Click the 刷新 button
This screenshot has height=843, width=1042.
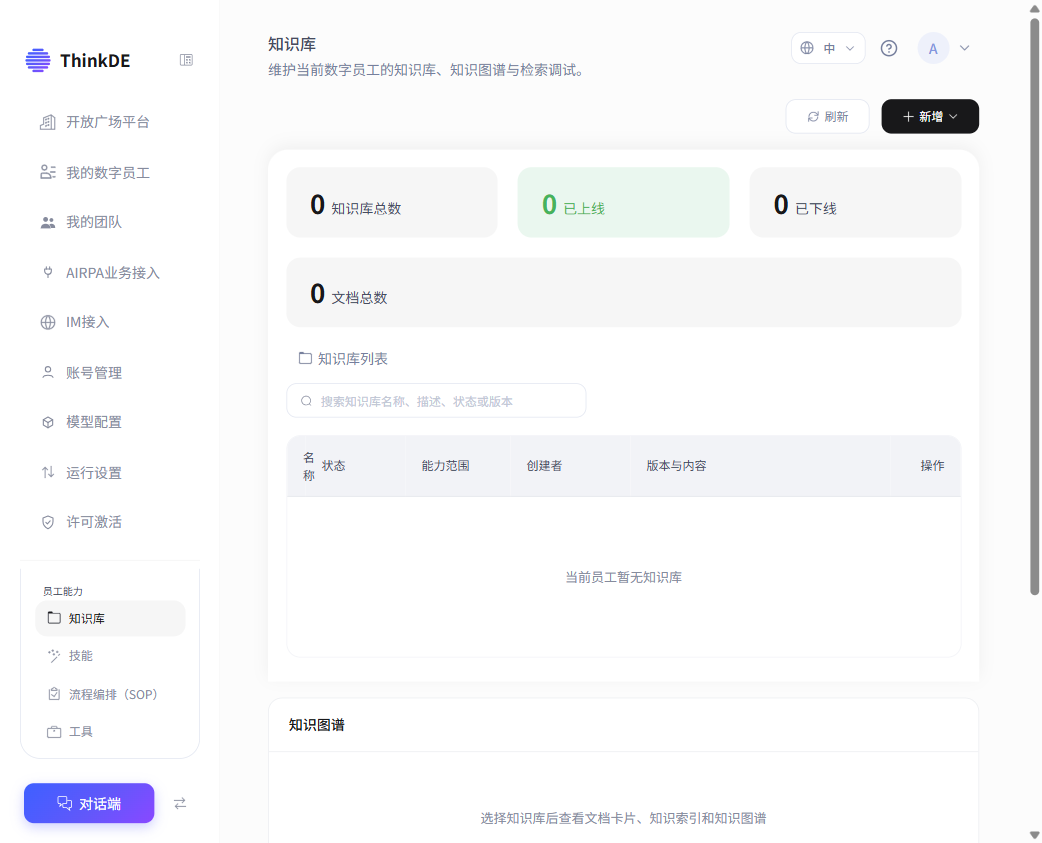coord(827,116)
